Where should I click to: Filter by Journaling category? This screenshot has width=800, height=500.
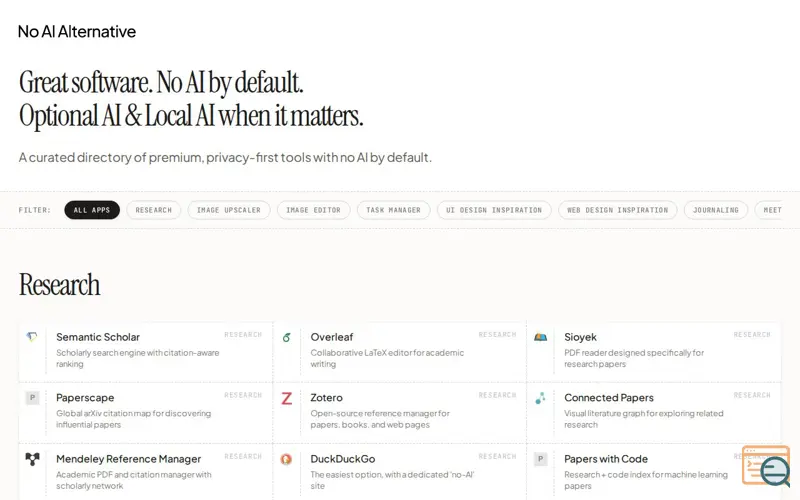click(716, 210)
